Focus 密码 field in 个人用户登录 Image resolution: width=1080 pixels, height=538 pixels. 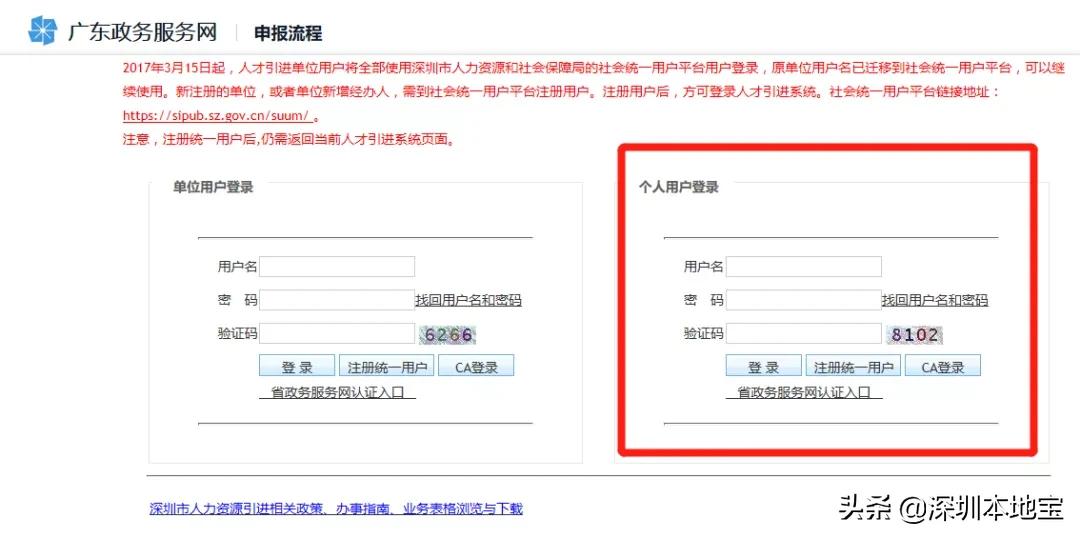point(804,300)
